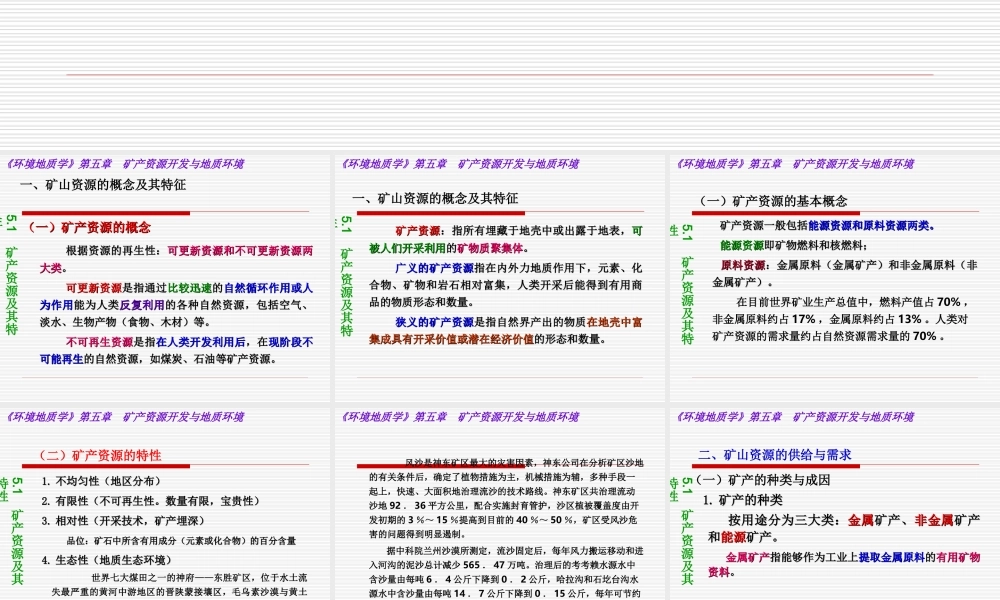The image size is (1000, 600).
Task: Click the 狭义的矿产资源 blue heading
Action: 434,322
